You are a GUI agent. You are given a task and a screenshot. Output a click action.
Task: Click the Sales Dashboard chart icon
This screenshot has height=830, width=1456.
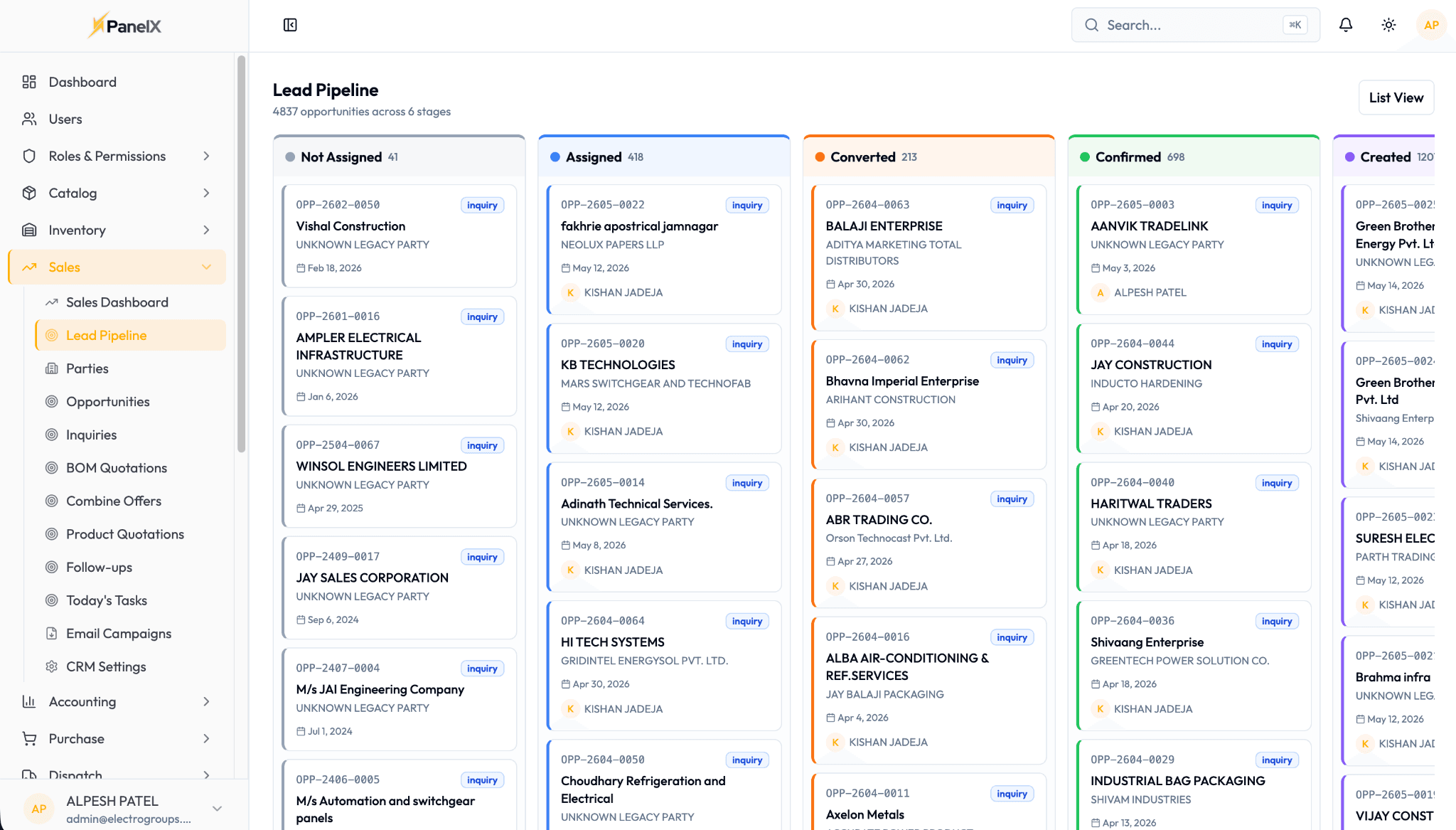[52, 302]
